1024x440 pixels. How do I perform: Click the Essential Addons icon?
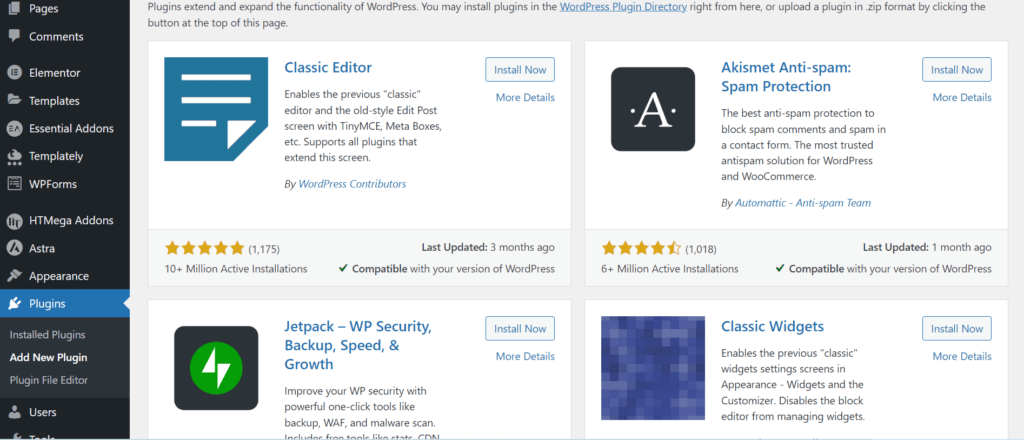pos(14,129)
